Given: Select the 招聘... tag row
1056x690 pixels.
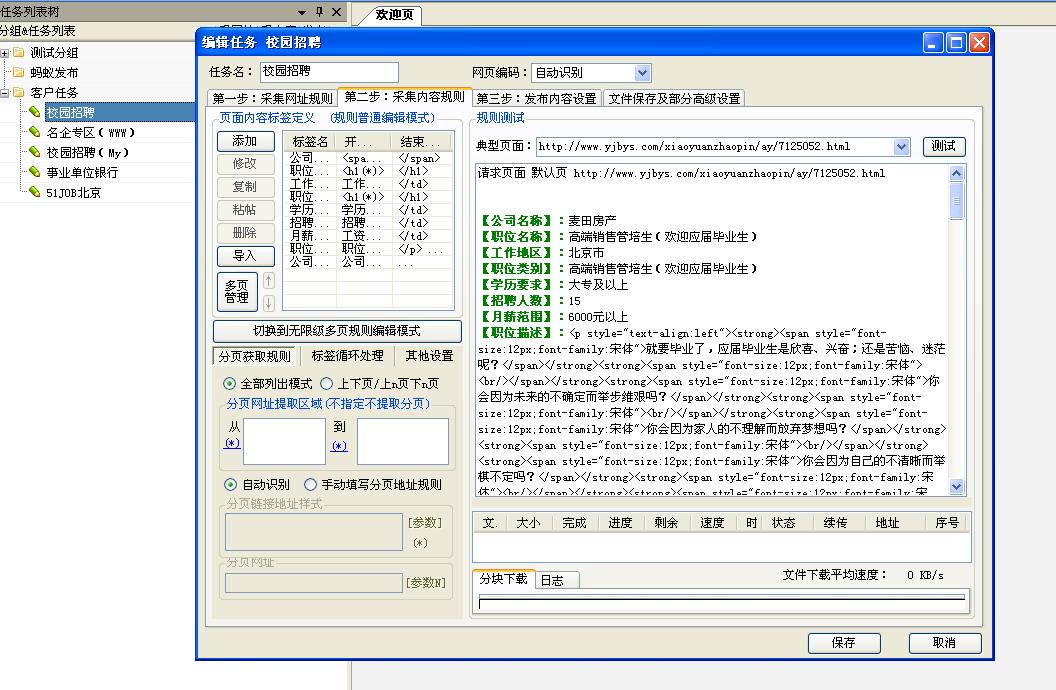Looking at the screenshot, I should tap(367, 223).
